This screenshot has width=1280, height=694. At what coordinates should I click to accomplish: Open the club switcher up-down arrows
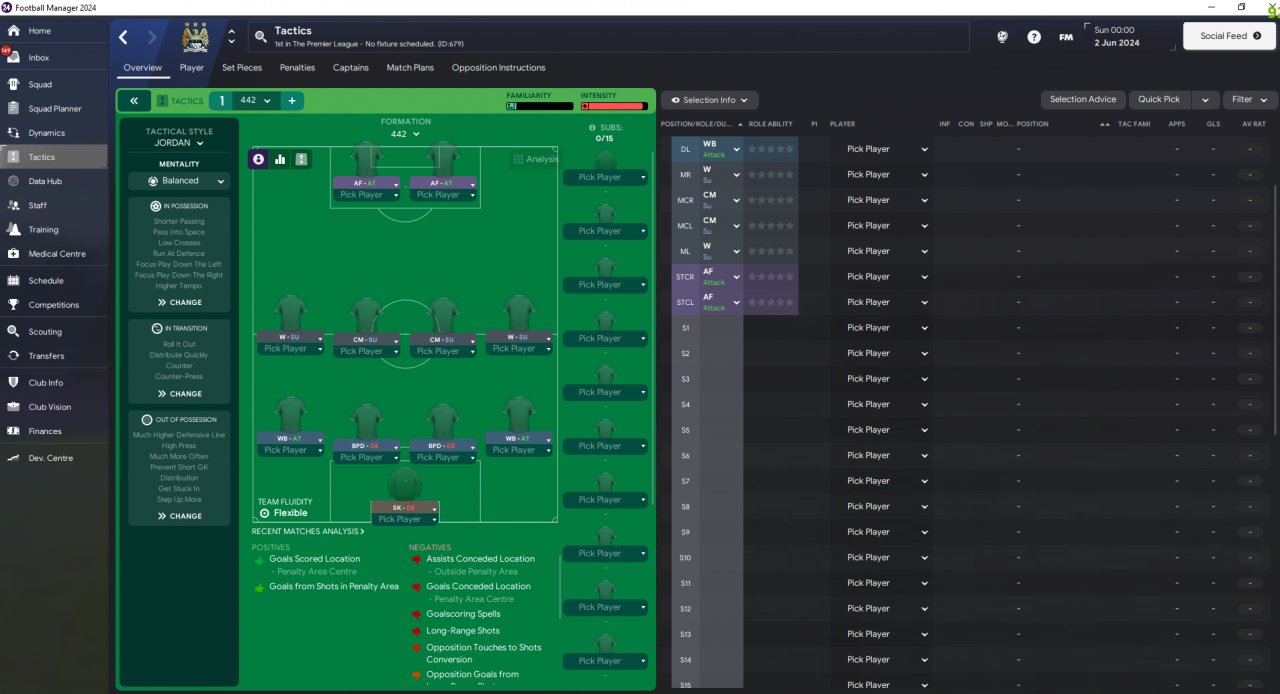tap(232, 37)
